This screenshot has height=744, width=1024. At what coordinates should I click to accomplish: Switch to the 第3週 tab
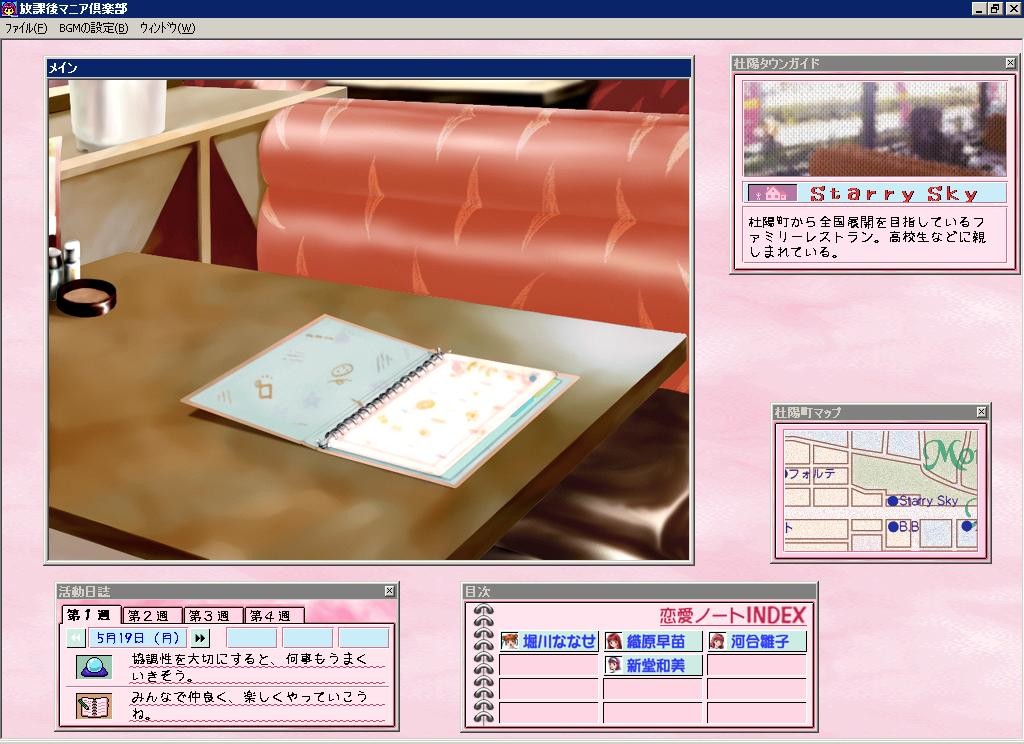click(213, 616)
